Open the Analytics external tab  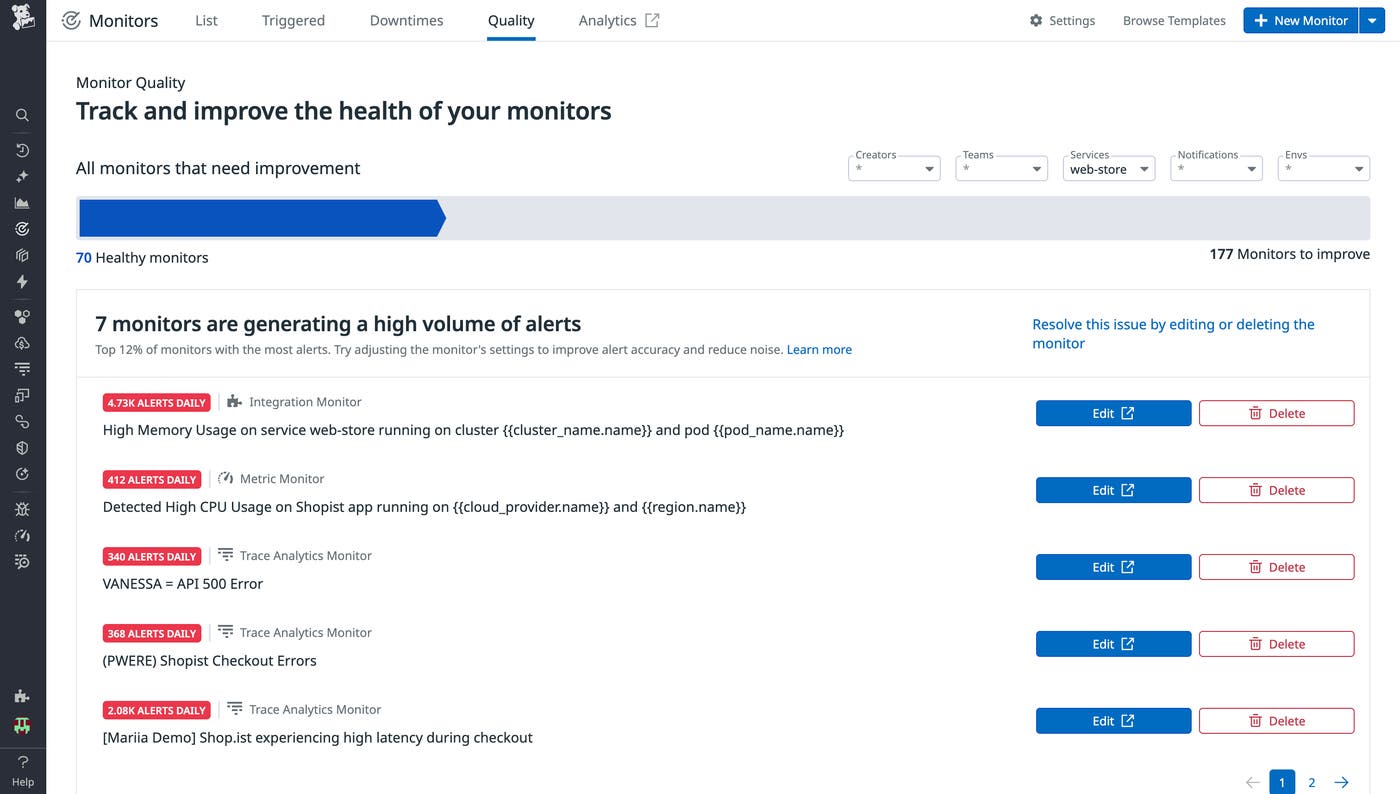(618, 20)
